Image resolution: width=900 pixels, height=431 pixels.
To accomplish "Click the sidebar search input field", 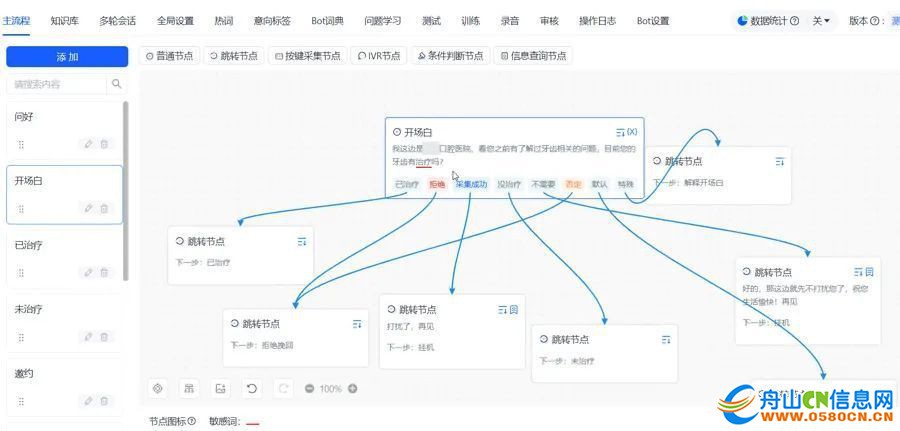I will (56, 84).
